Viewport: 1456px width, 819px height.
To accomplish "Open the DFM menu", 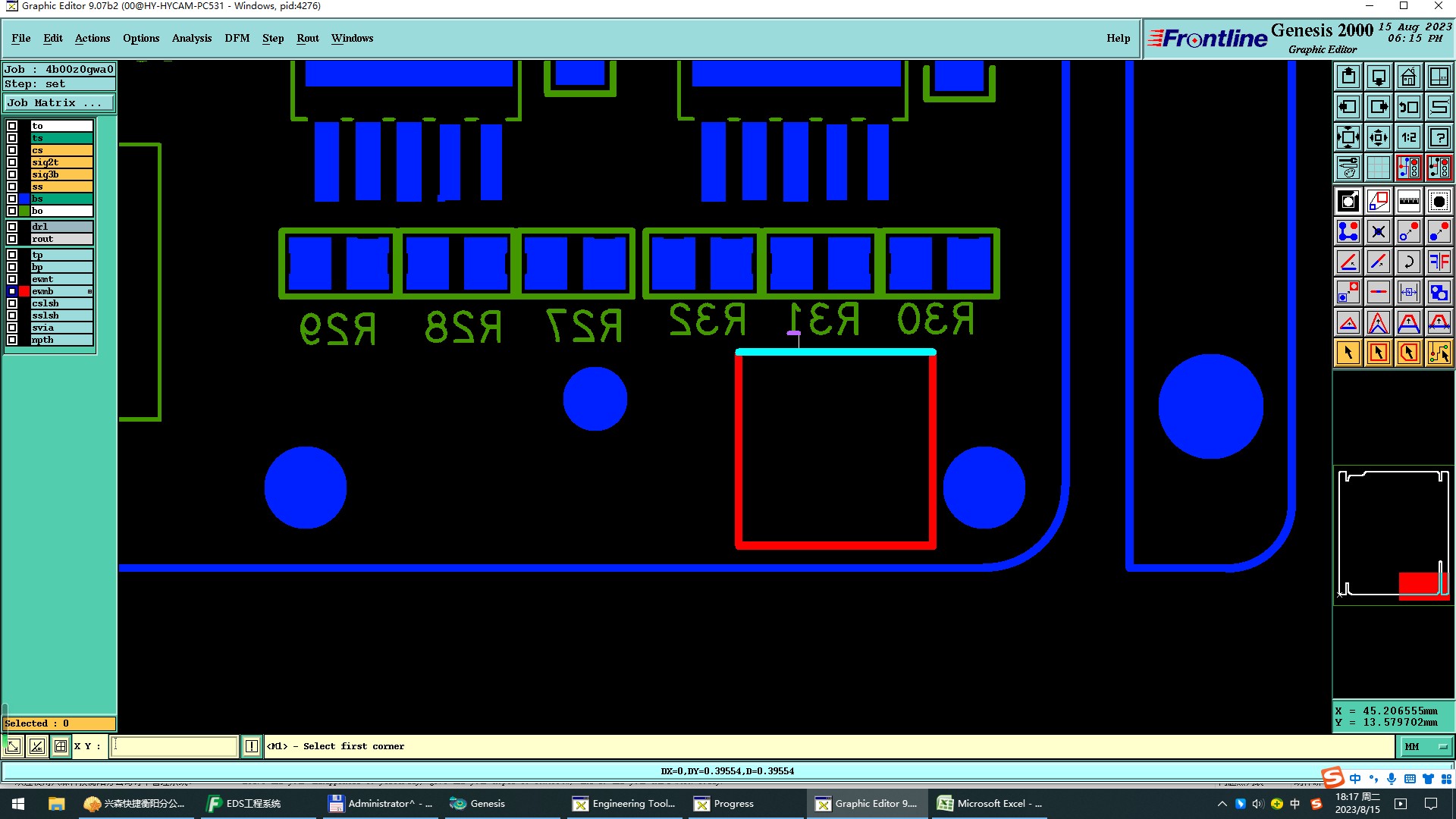I will click(237, 38).
